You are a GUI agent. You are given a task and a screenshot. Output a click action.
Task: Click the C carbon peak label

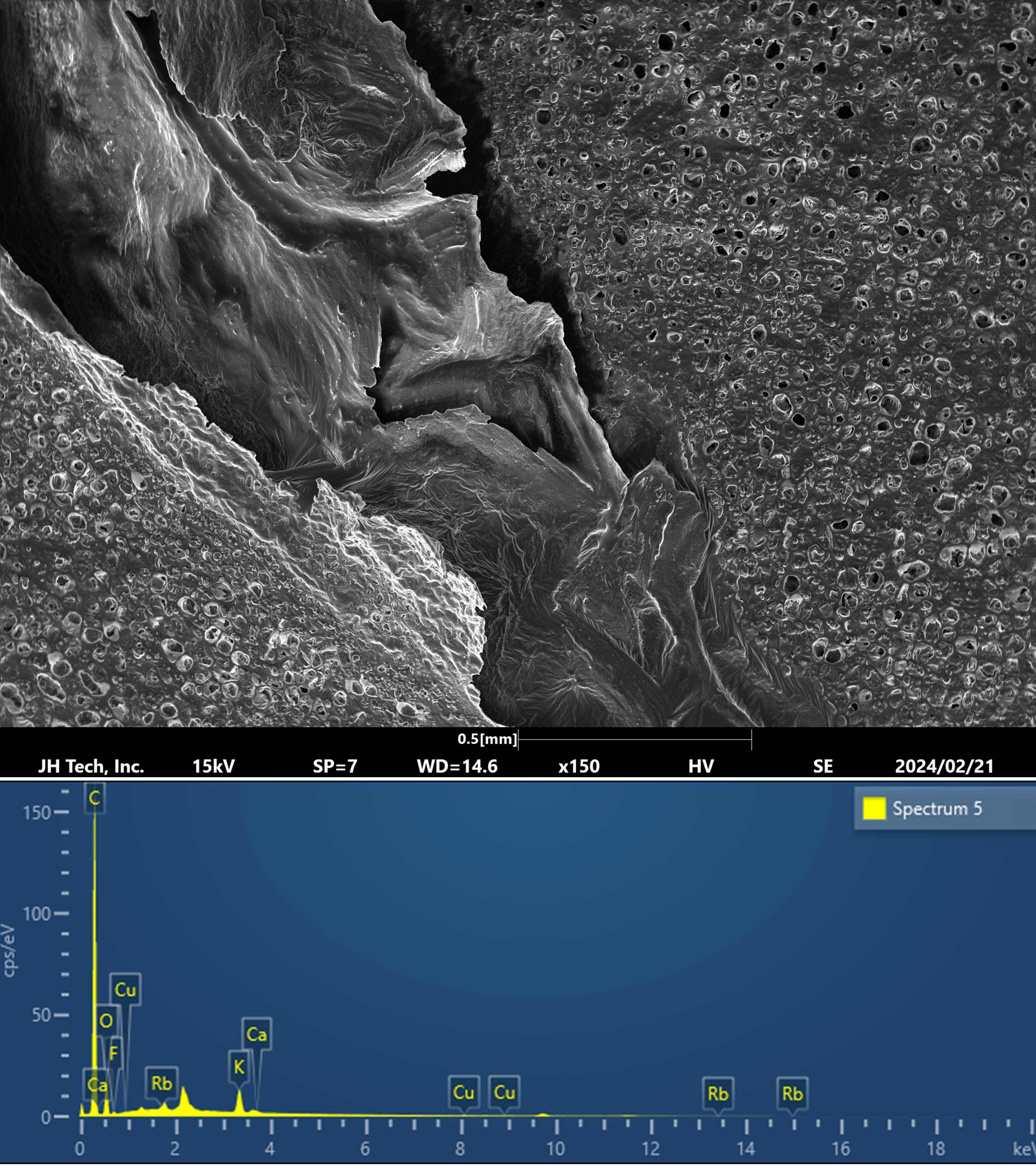(x=94, y=797)
